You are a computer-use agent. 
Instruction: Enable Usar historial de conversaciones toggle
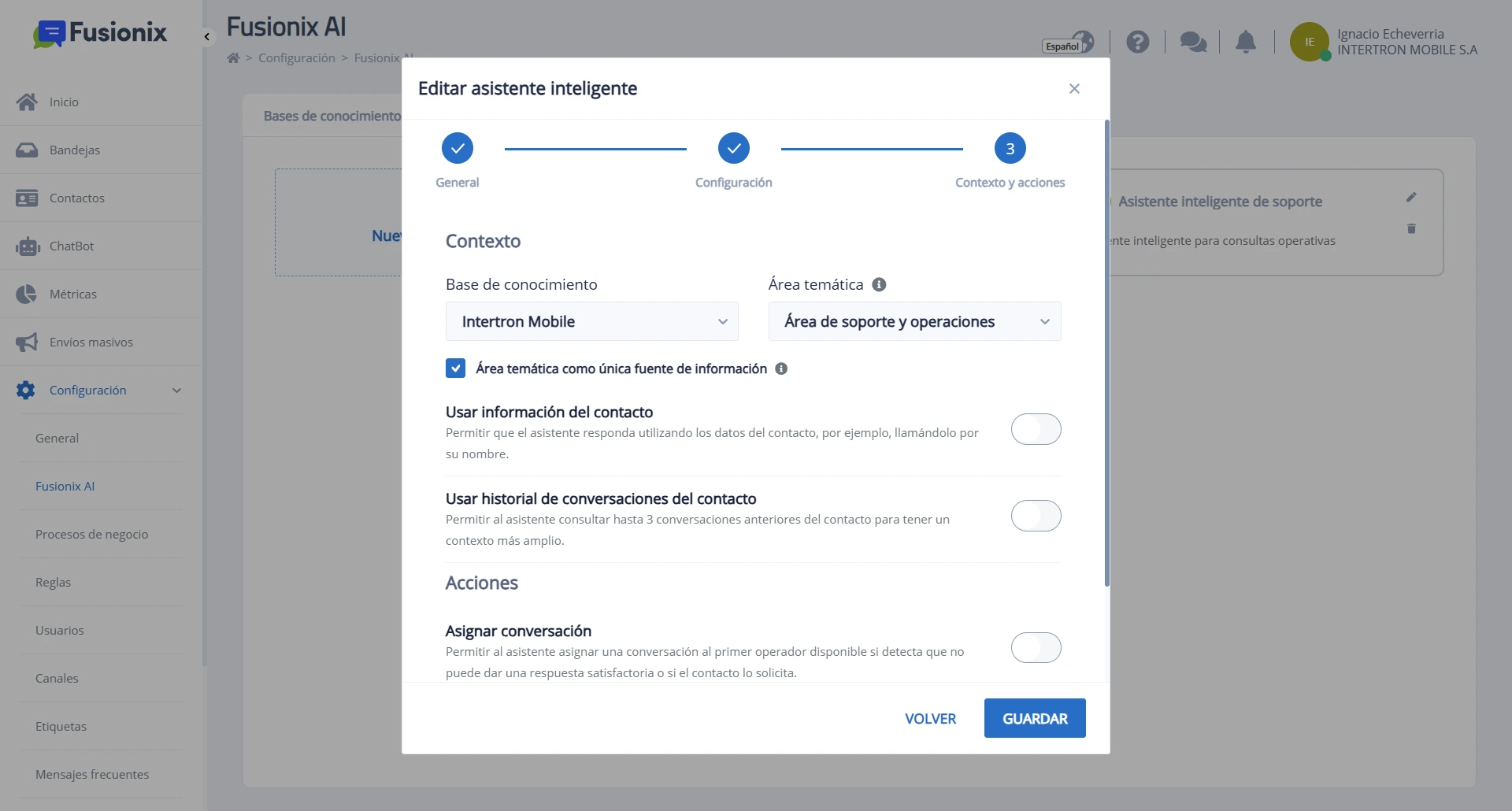pos(1036,516)
